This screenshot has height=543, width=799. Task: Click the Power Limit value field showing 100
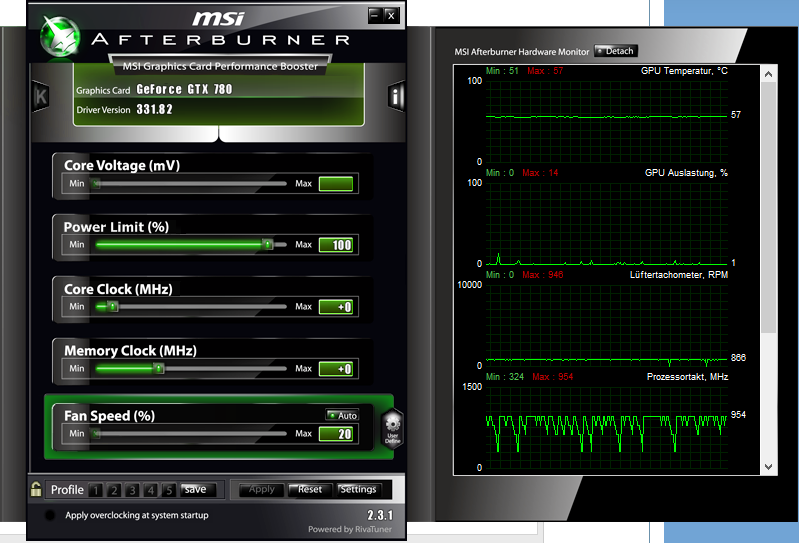point(336,245)
